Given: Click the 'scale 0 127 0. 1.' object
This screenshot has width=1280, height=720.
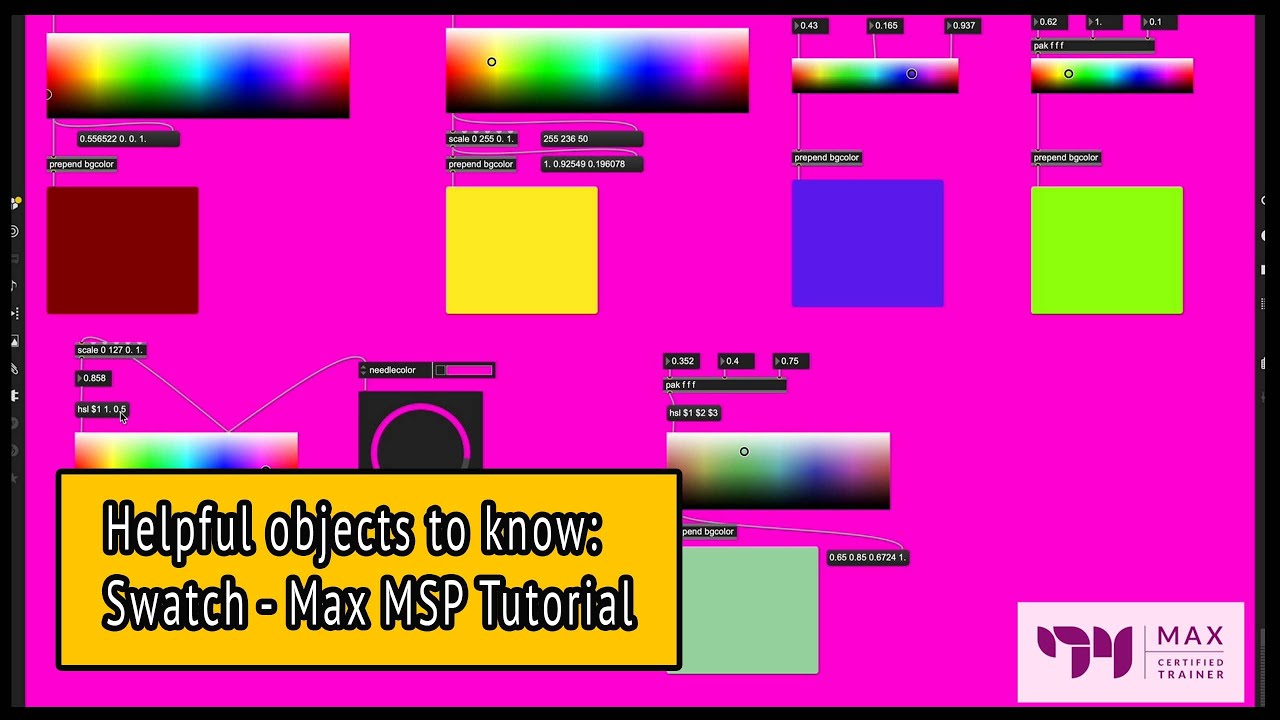Looking at the screenshot, I should pos(111,350).
